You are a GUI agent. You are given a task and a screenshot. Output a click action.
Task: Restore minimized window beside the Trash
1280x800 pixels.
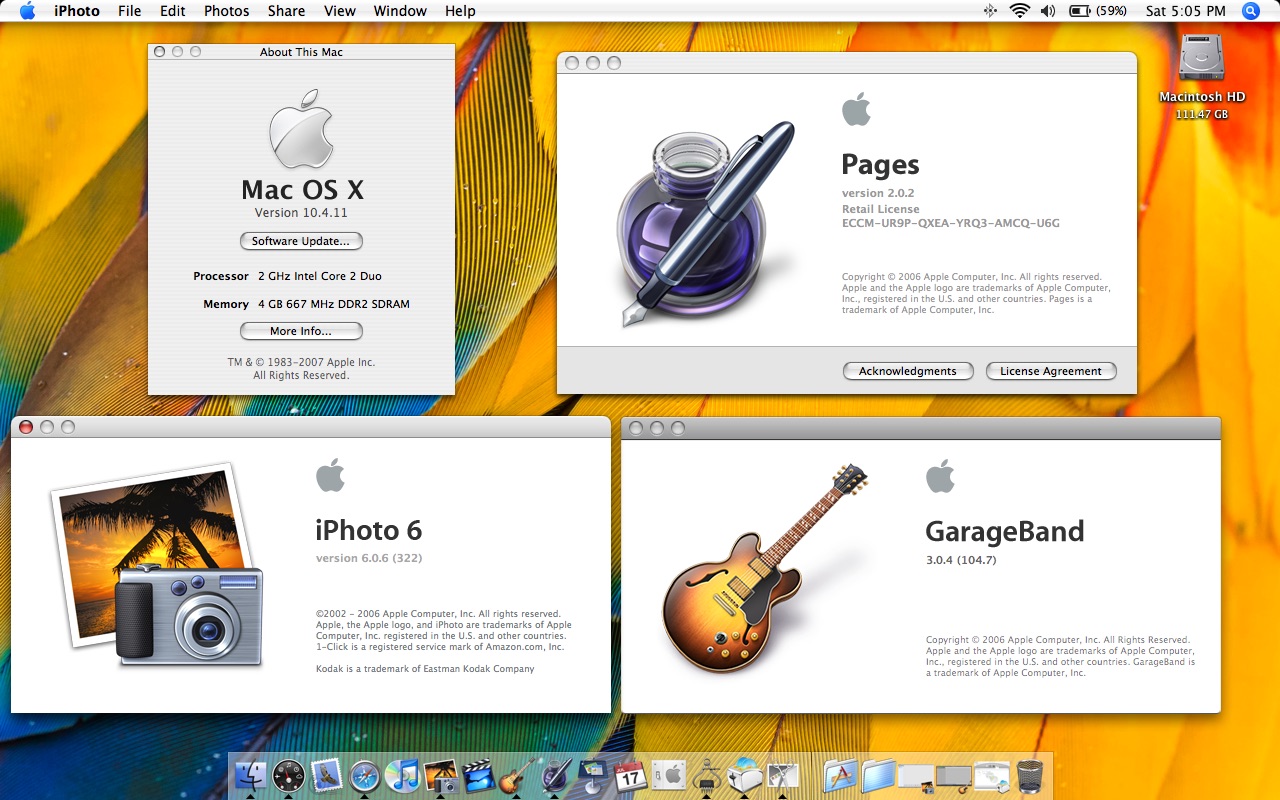(992, 775)
